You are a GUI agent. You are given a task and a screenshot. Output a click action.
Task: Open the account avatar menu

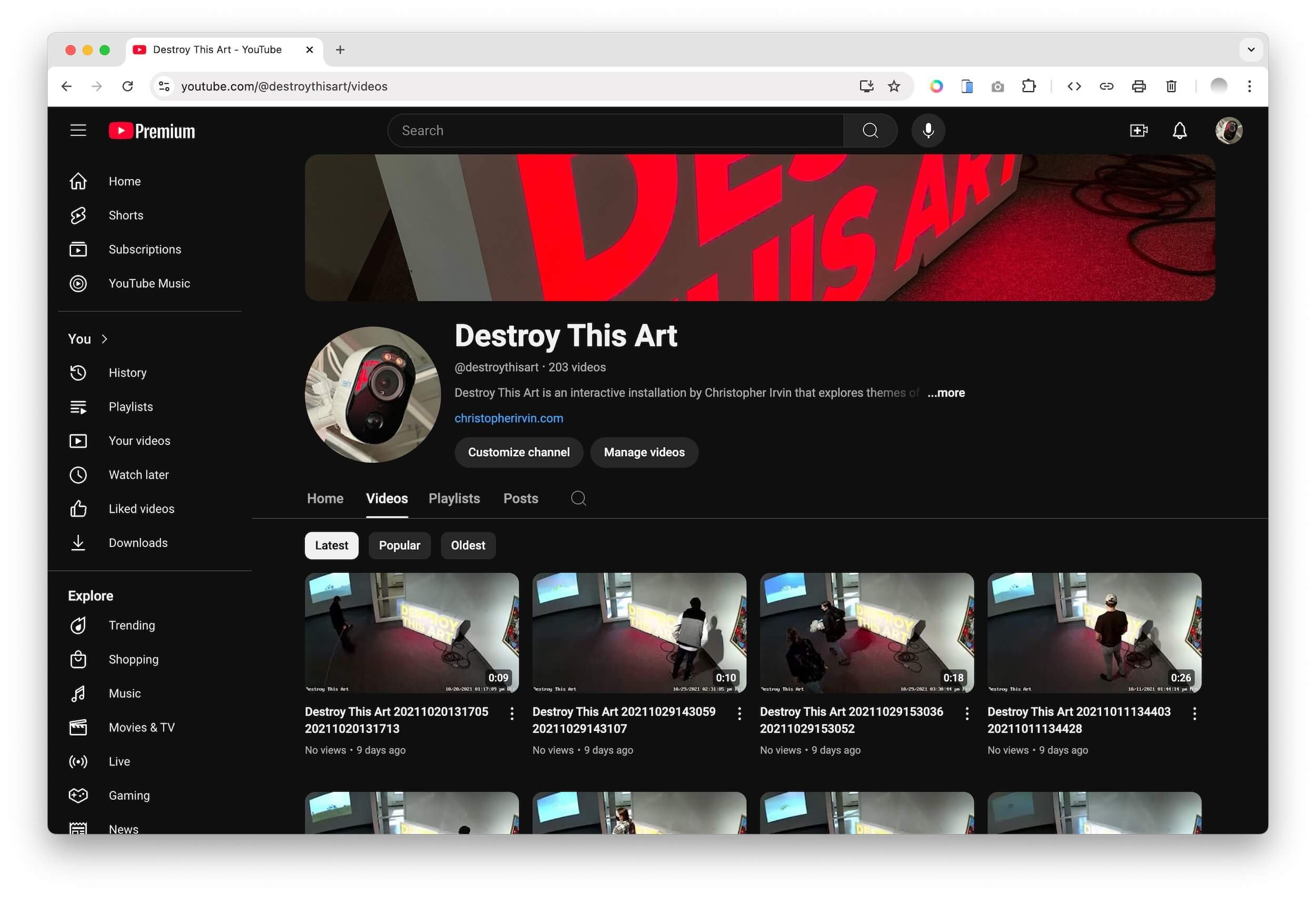point(1229,131)
